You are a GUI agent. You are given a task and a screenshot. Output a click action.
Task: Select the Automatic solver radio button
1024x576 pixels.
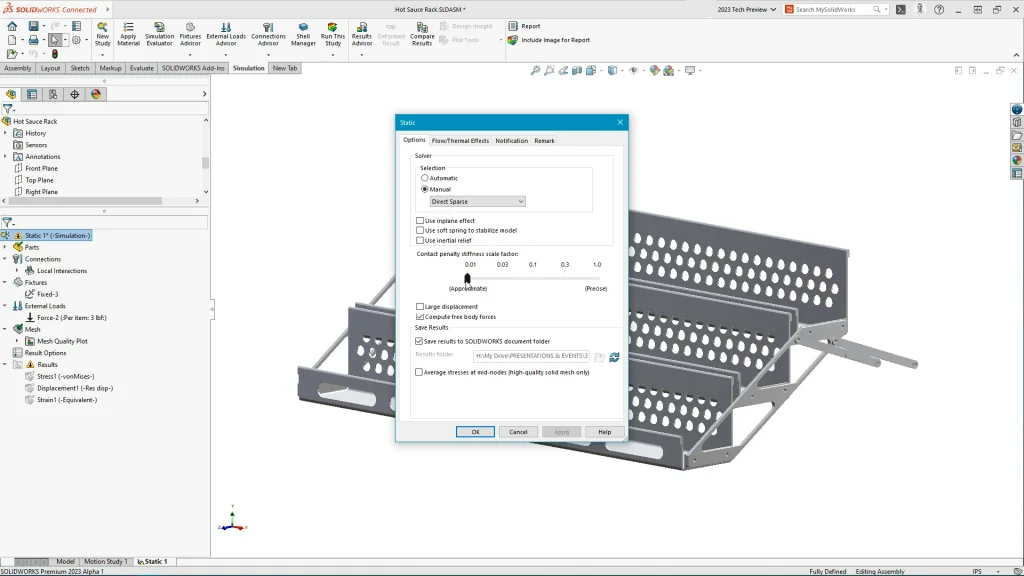425,178
